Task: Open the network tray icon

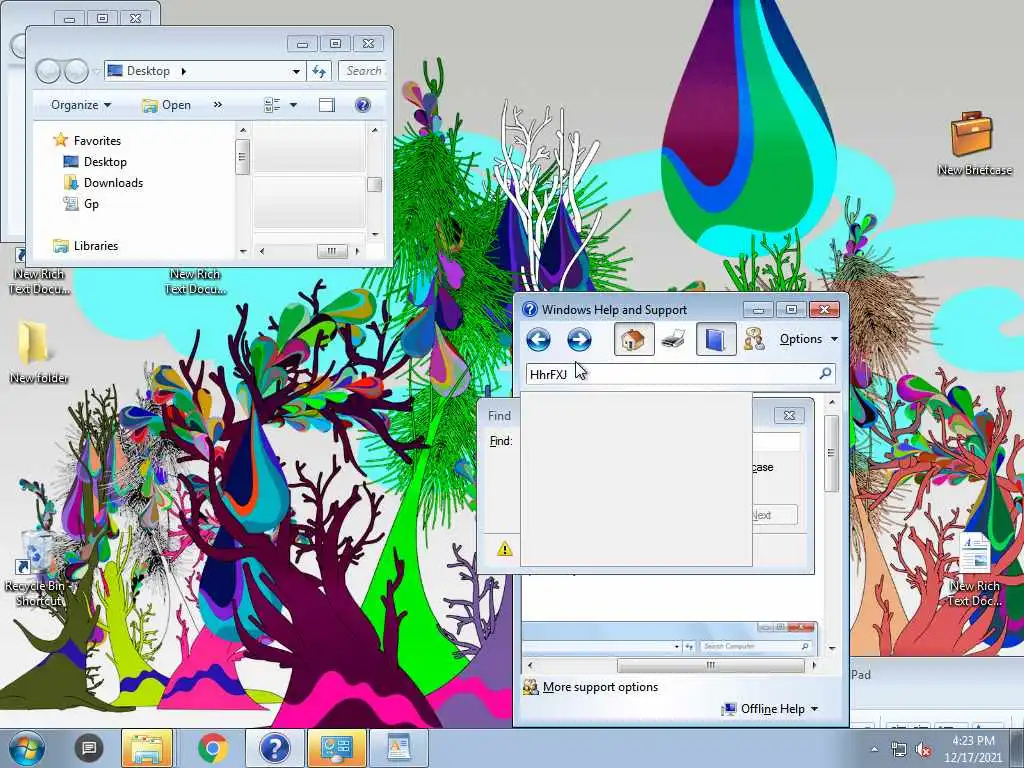Action: (899, 750)
